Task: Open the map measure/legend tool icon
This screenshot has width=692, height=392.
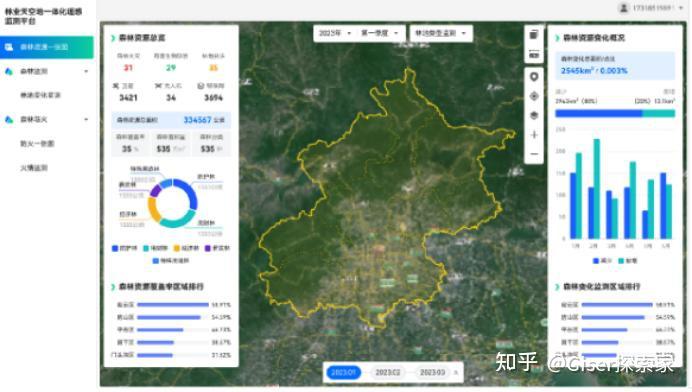Action: point(534,54)
